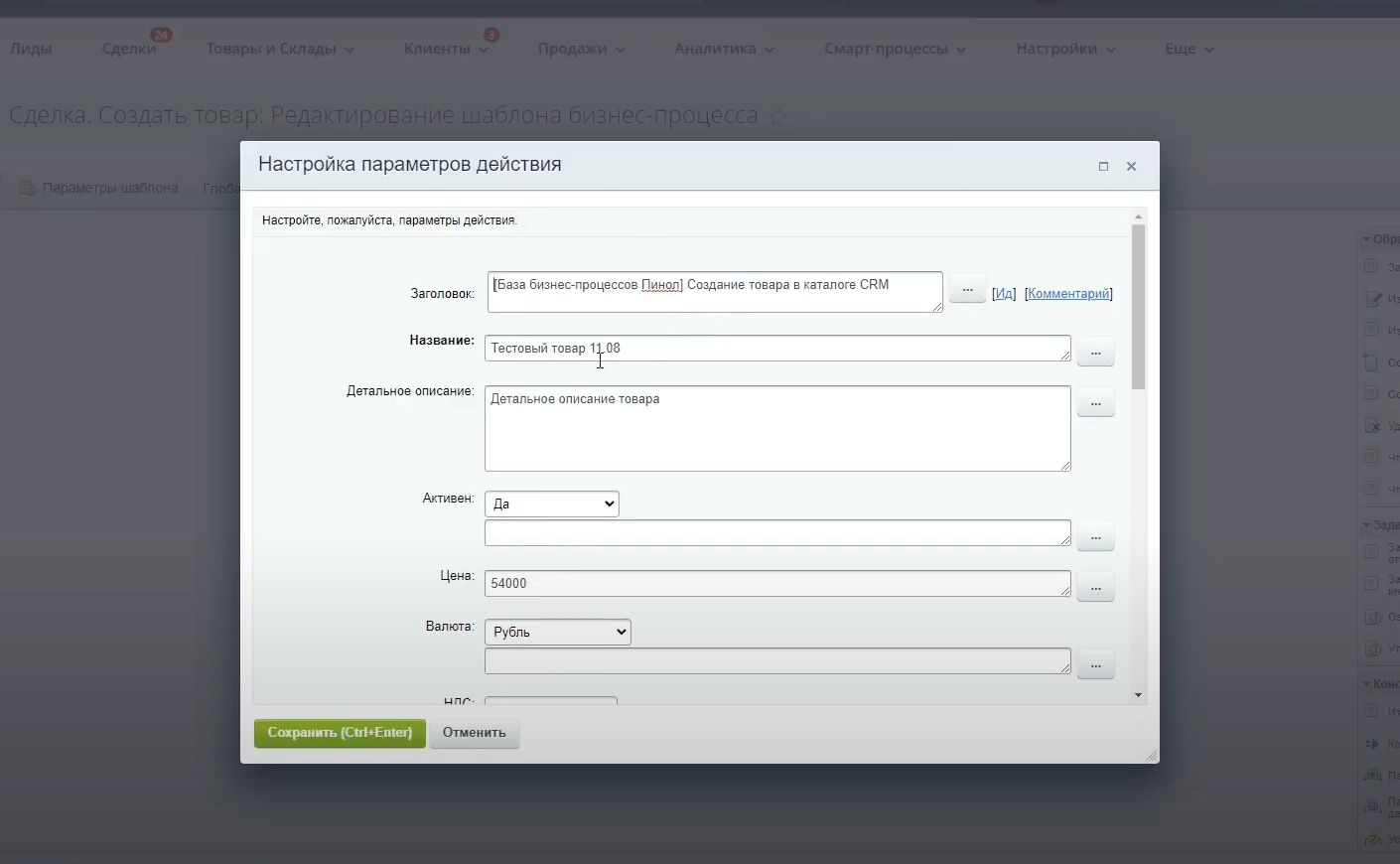Click the "..." button next to Название
The height and width of the screenshot is (864, 1400).
[x=1095, y=352]
